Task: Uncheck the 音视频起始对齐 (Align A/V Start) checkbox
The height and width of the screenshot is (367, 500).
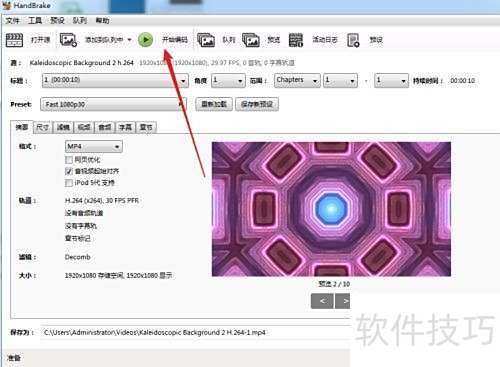Action: (69, 171)
